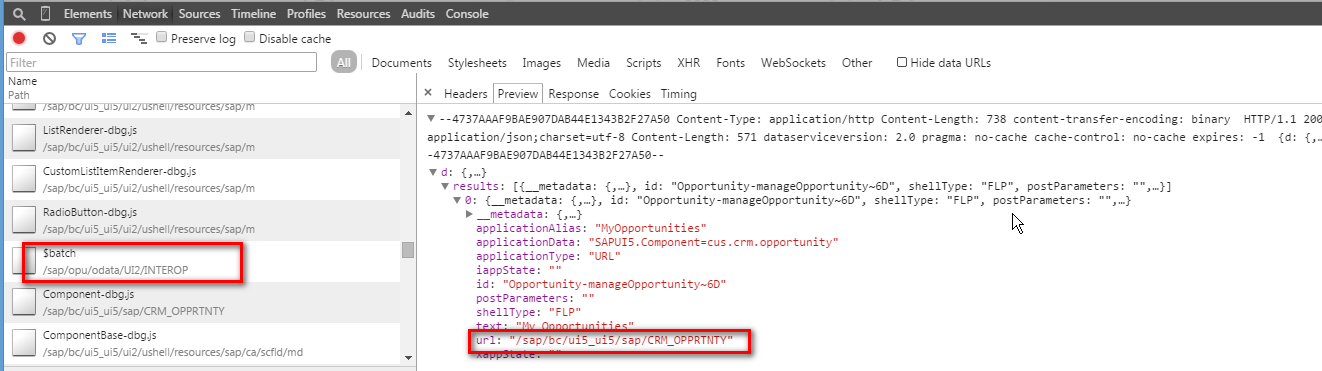The width and height of the screenshot is (1322, 371).
Task: Filter requests by Stylesheets
Action: click(477, 63)
